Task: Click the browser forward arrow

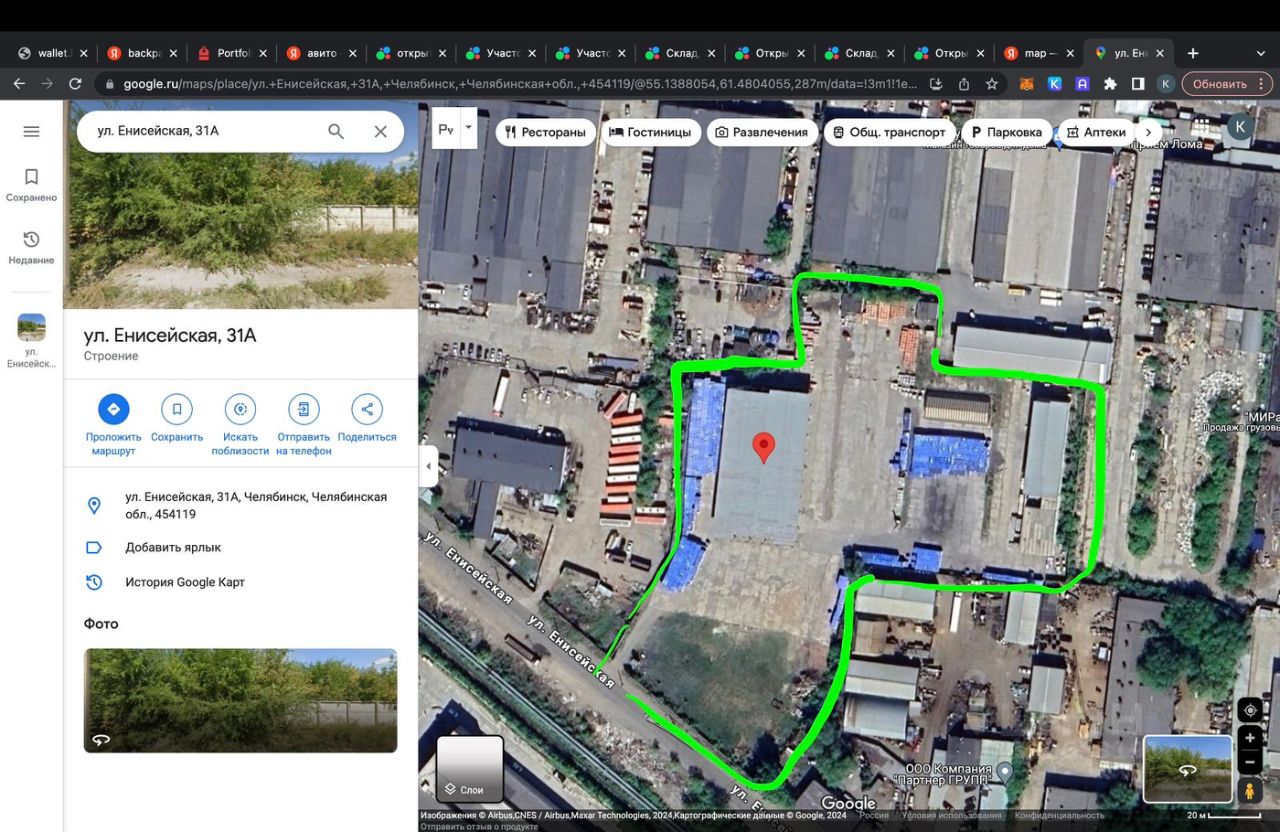Action: point(47,84)
